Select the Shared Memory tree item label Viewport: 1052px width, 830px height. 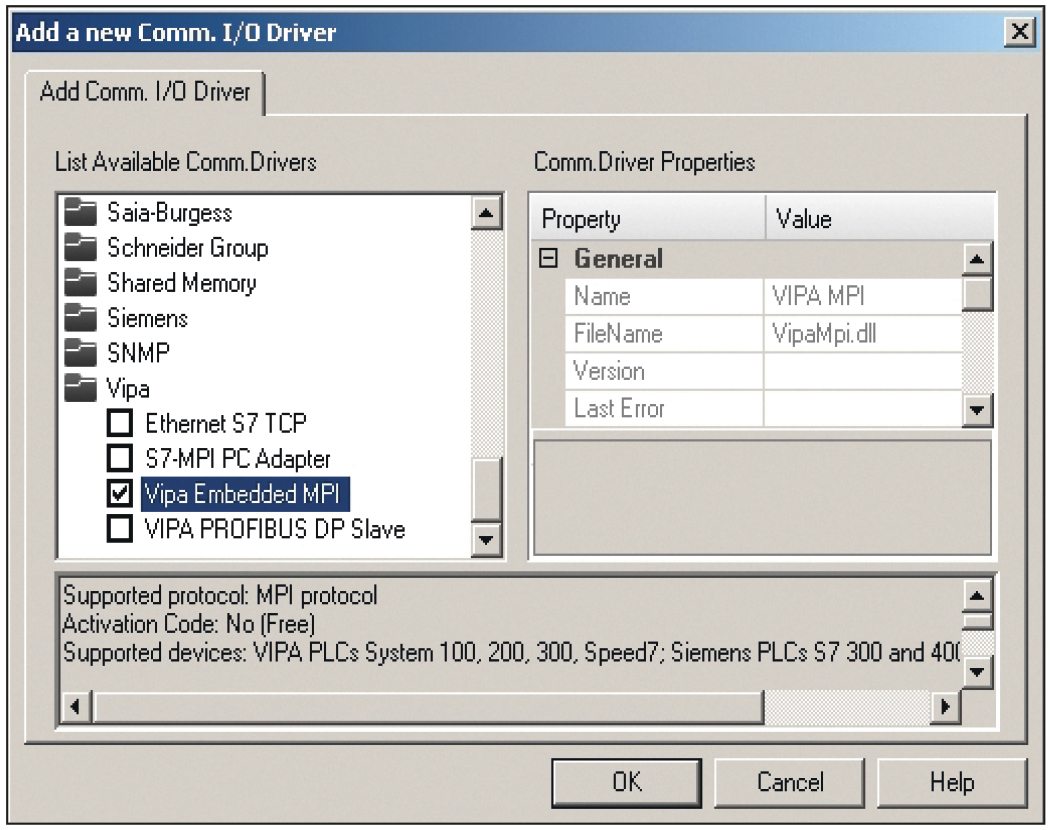[182, 283]
